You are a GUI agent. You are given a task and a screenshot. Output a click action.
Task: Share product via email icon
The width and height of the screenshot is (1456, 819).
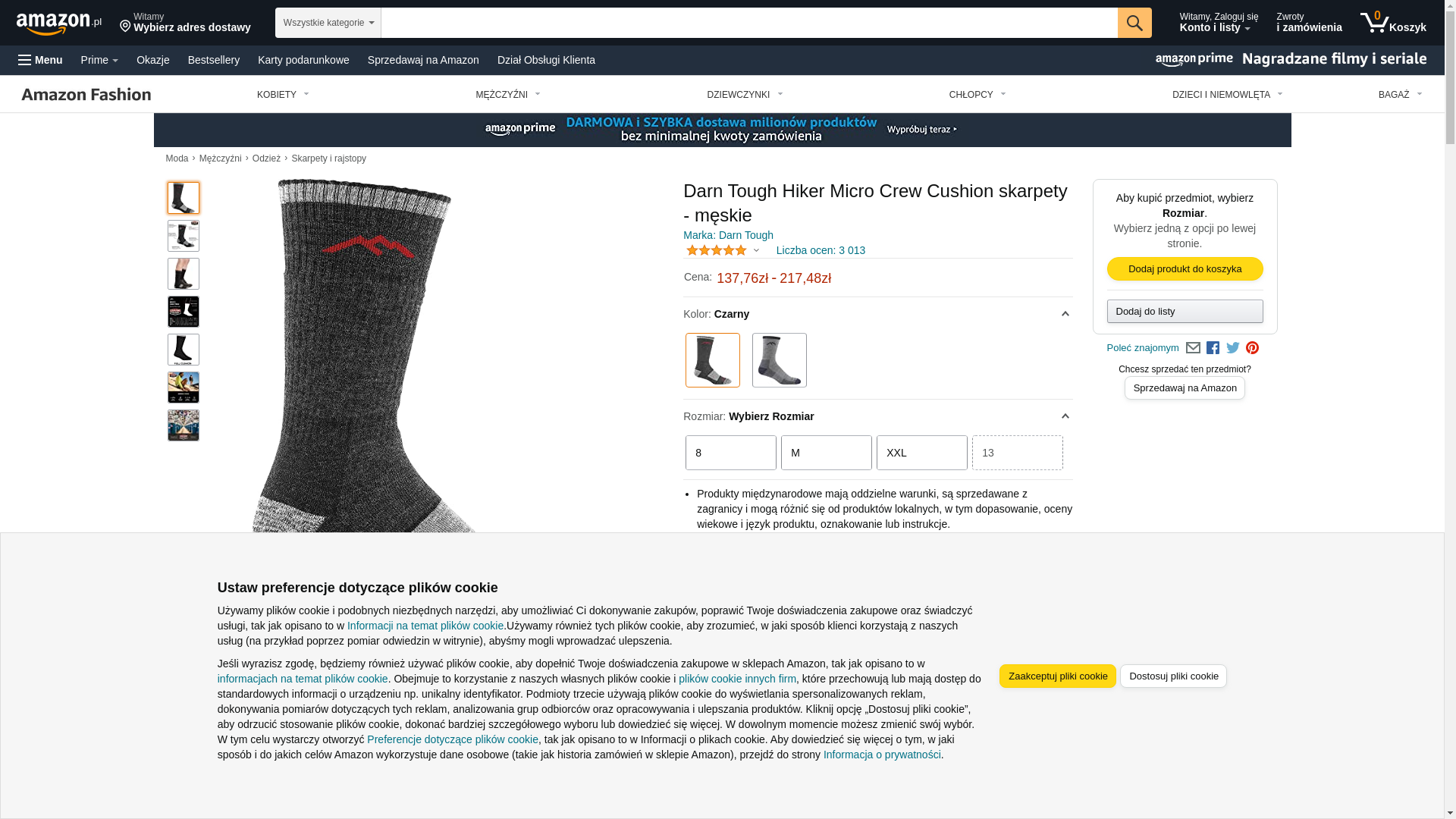click(1193, 348)
